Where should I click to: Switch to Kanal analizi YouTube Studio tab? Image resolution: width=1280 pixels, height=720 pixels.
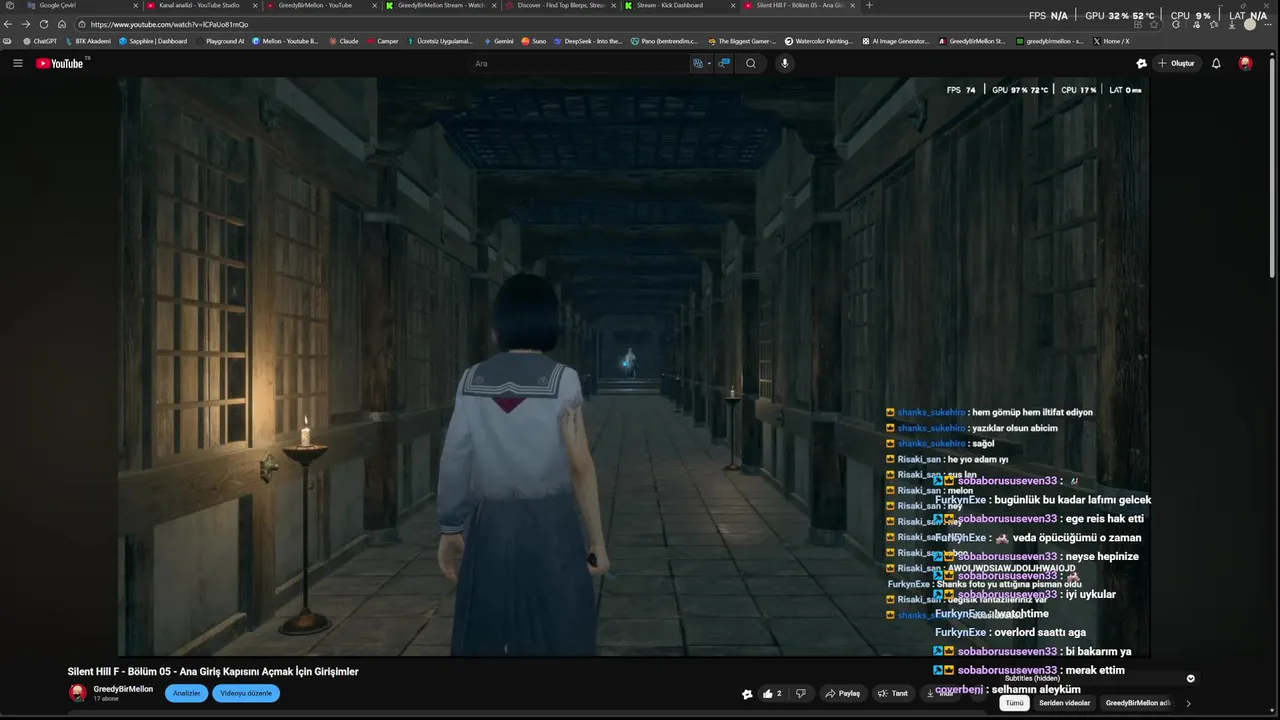point(200,5)
